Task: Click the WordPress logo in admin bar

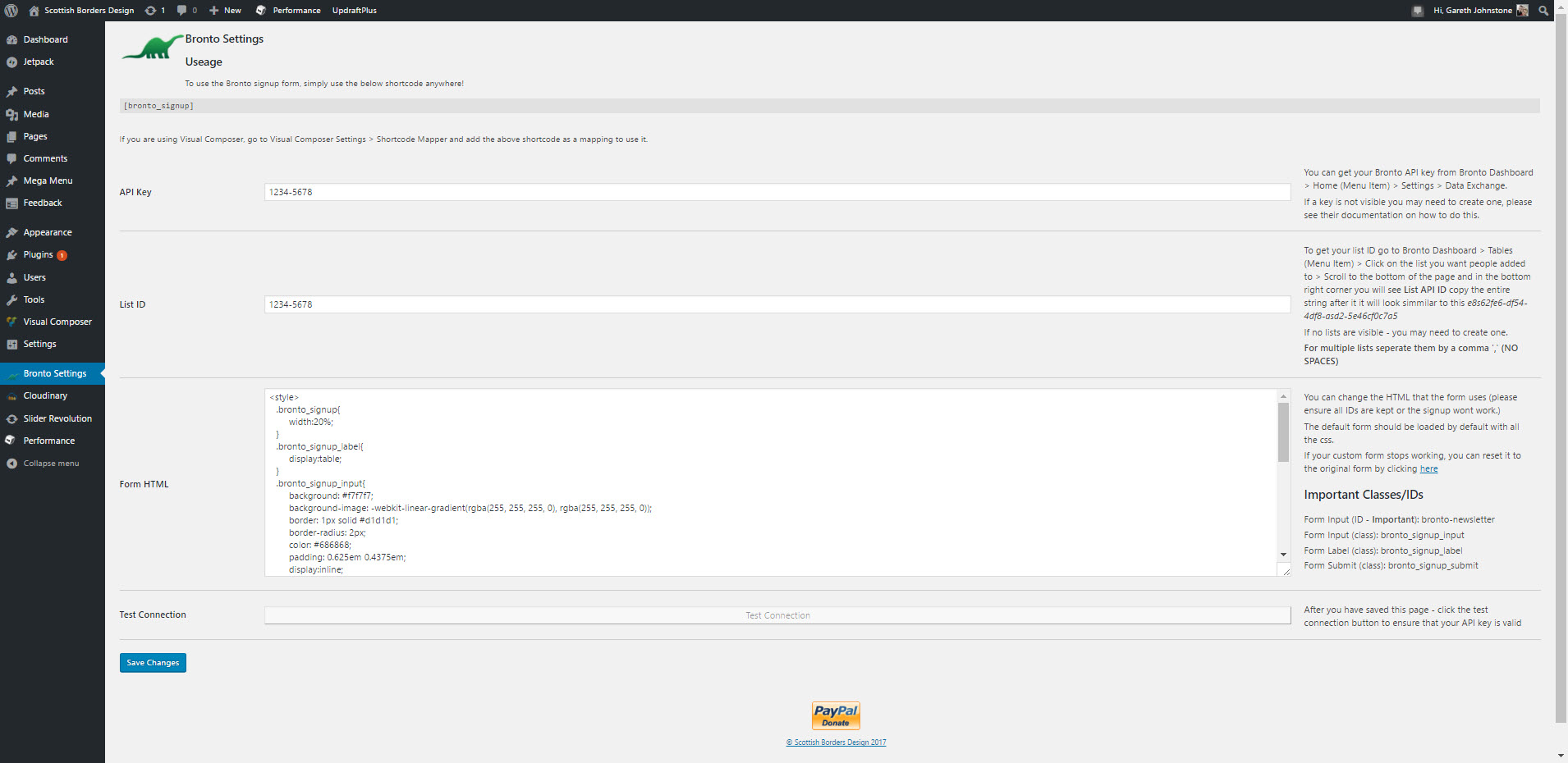Action: pos(11,11)
